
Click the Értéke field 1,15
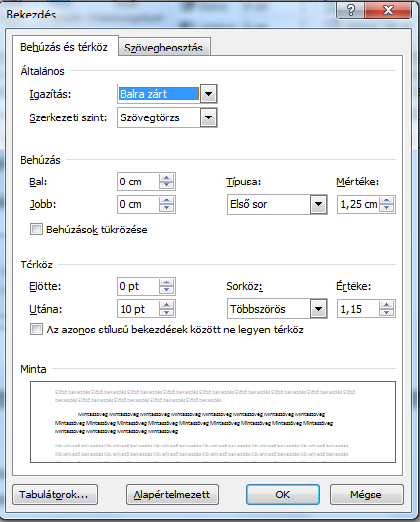pyautogui.click(x=358, y=309)
